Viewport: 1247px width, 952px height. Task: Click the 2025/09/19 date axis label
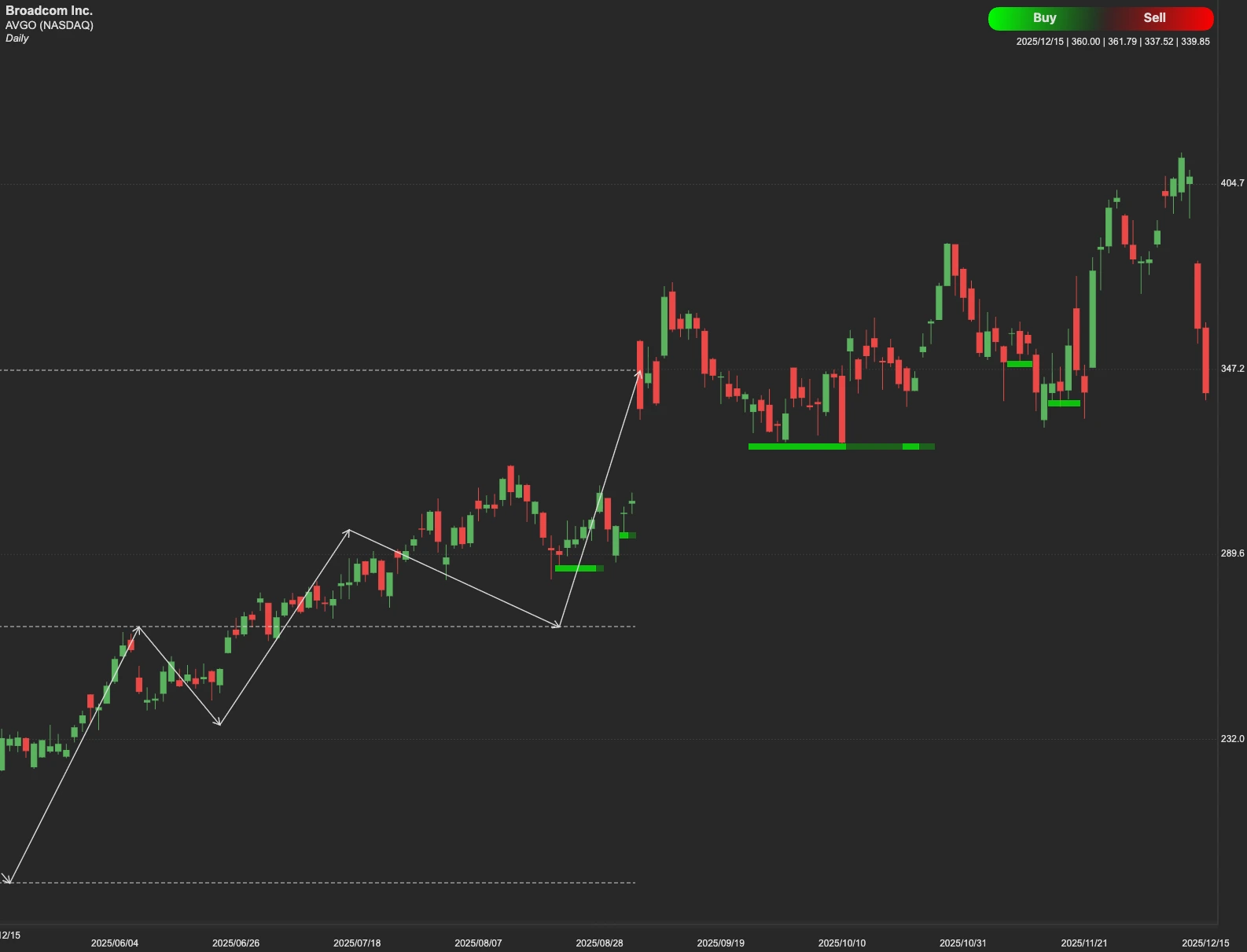721,943
